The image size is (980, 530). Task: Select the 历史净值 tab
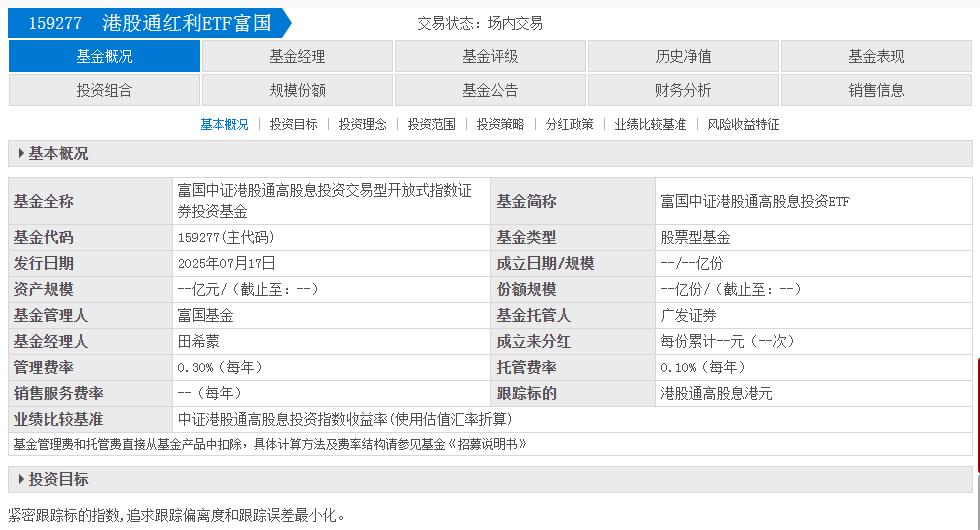pyautogui.click(x=684, y=56)
